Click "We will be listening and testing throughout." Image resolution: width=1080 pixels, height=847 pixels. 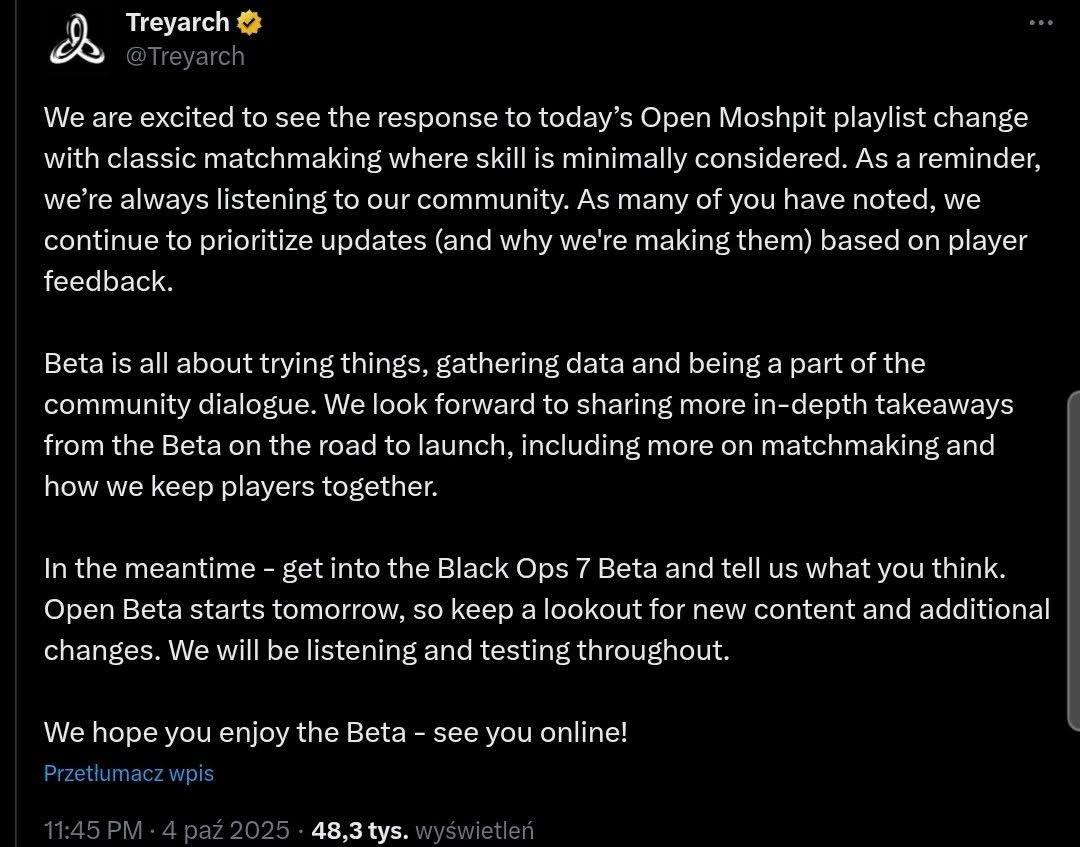click(450, 650)
